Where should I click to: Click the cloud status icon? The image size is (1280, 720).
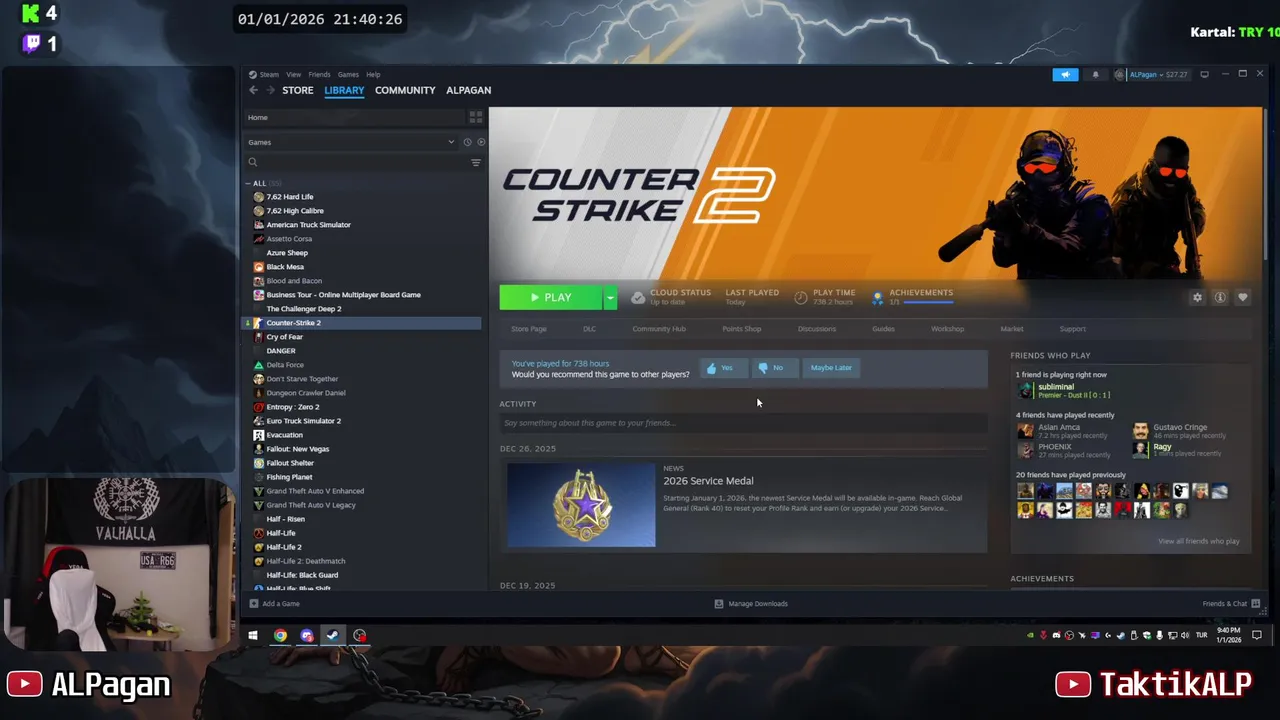pyautogui.click(x=638, y=297)
